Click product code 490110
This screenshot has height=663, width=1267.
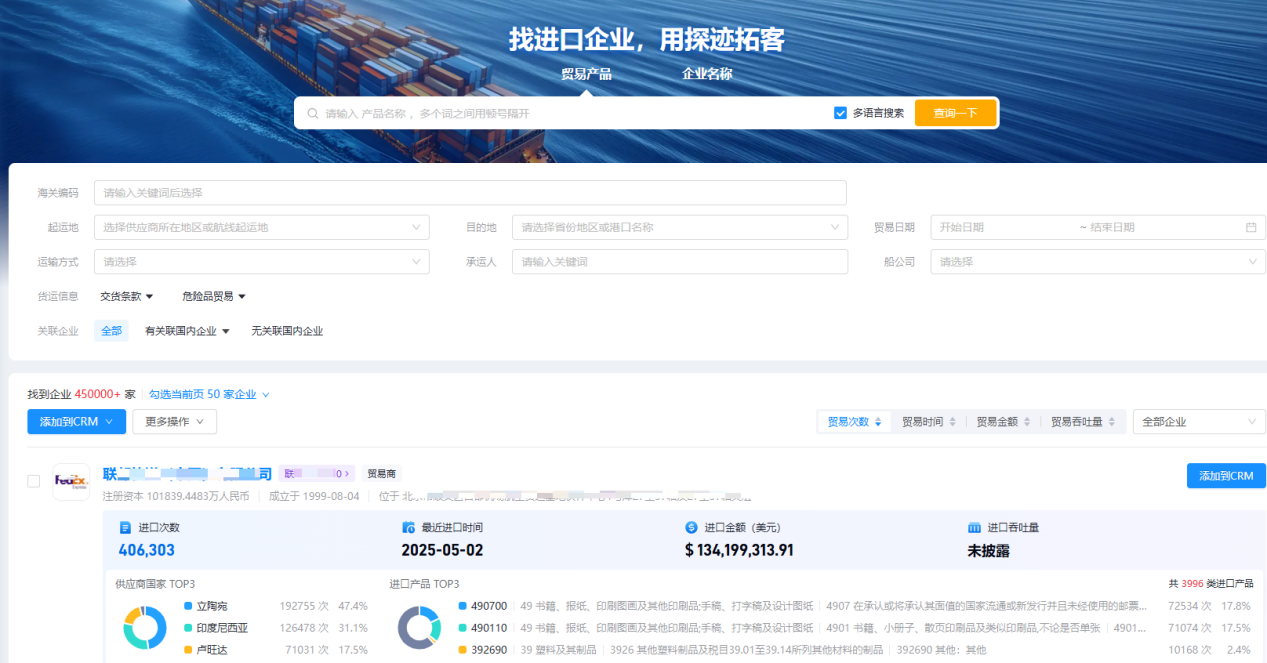pyautogui.click(x=489, y=628)
